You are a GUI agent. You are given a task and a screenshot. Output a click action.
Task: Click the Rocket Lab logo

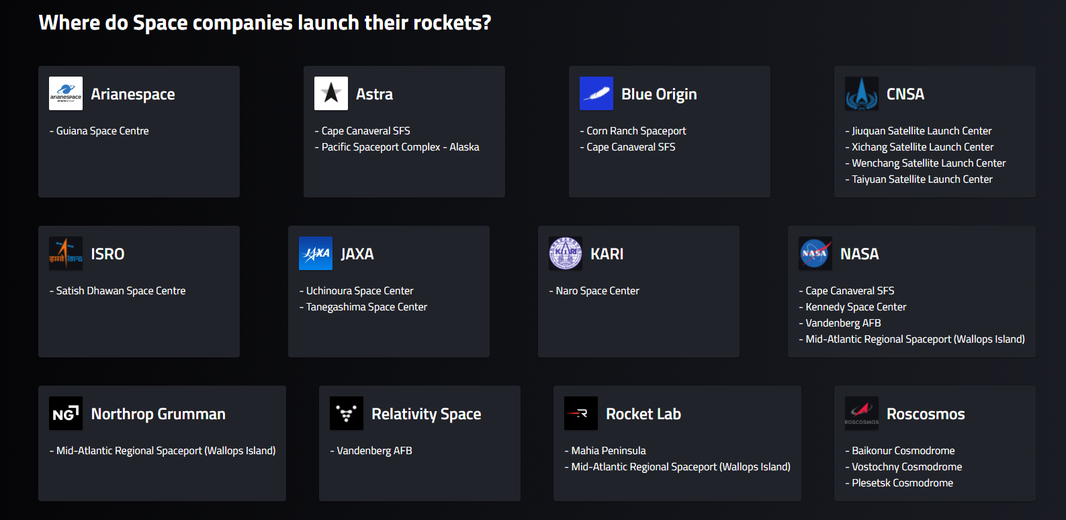(x=581, y=413)
